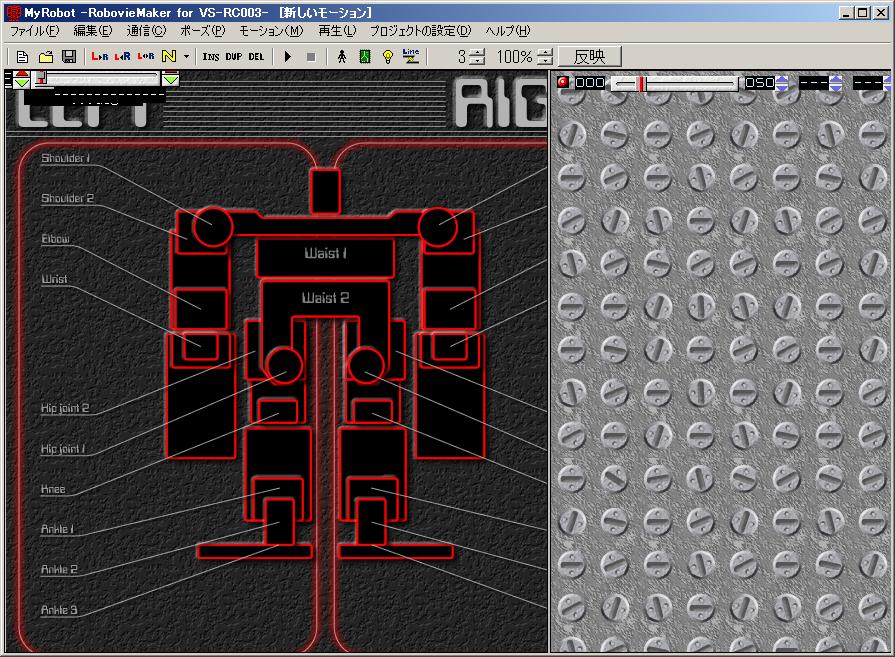
Task: Click the standing figure toolbar icon
Action: click(x=342, y=57)
